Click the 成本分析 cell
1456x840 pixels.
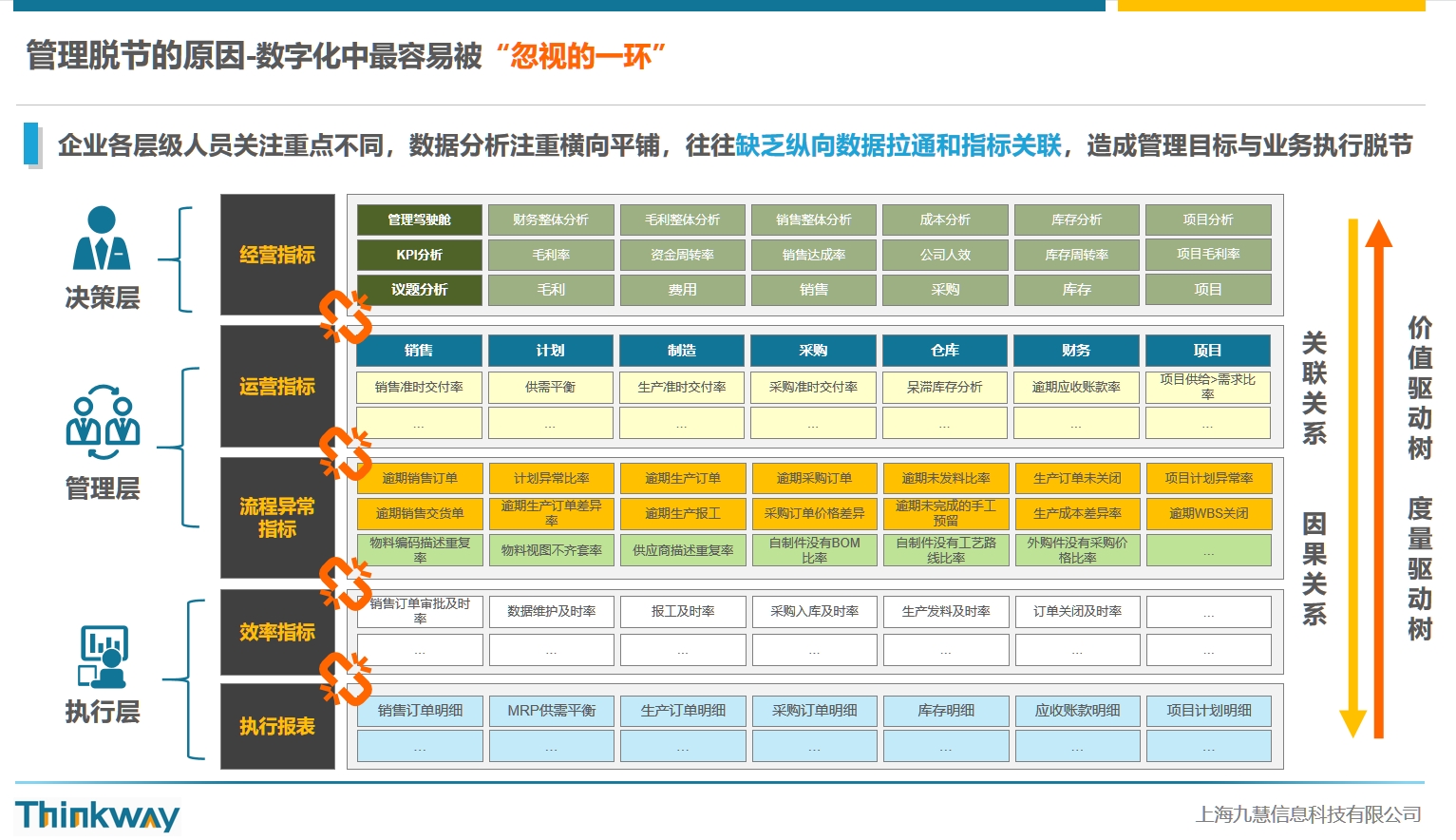pos(945,220)
